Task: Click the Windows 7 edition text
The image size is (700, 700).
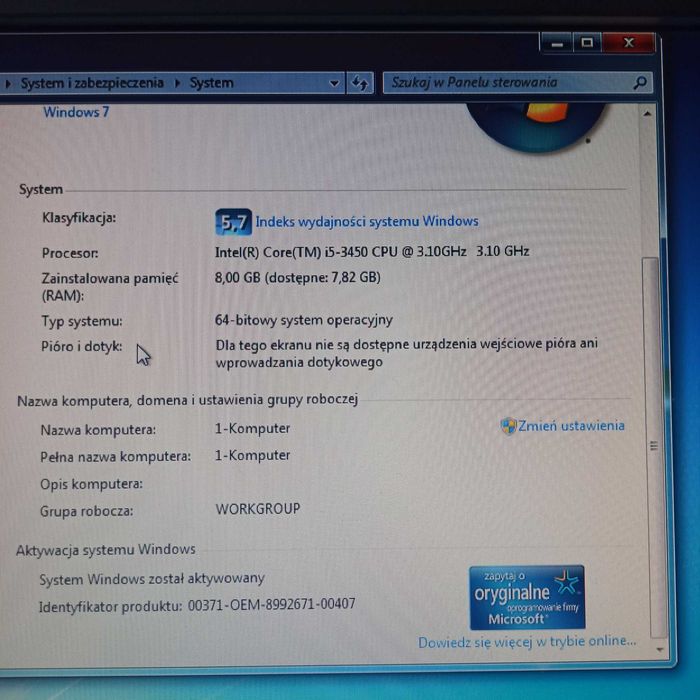Action: coord(76,112)
